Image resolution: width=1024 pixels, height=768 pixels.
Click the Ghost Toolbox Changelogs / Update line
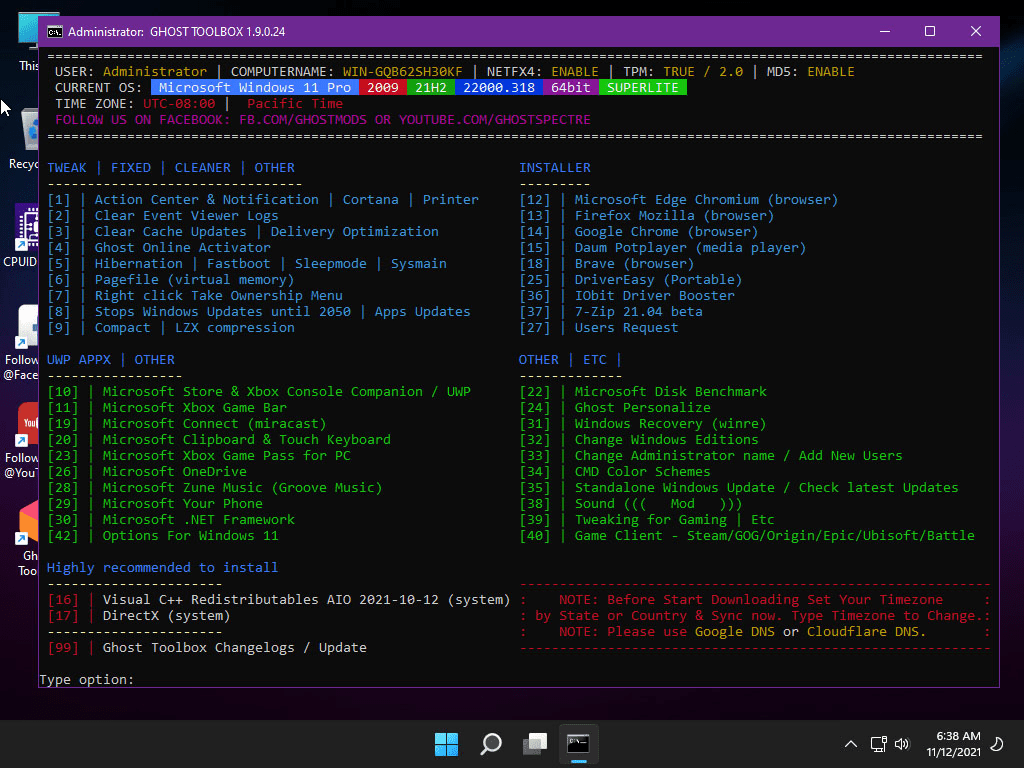click(234, 648)
